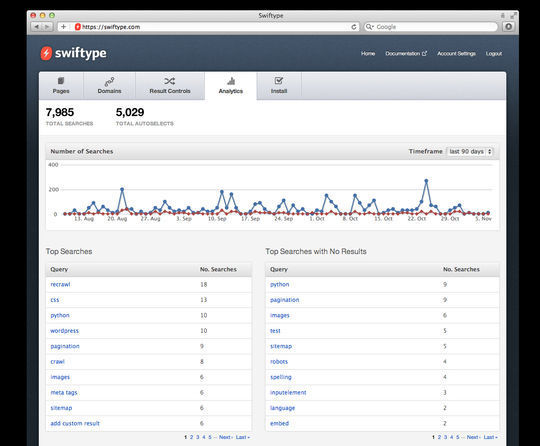This screenshot has width=540, height=446.
Task: Open the Pages tab
Action: point(61,86)
